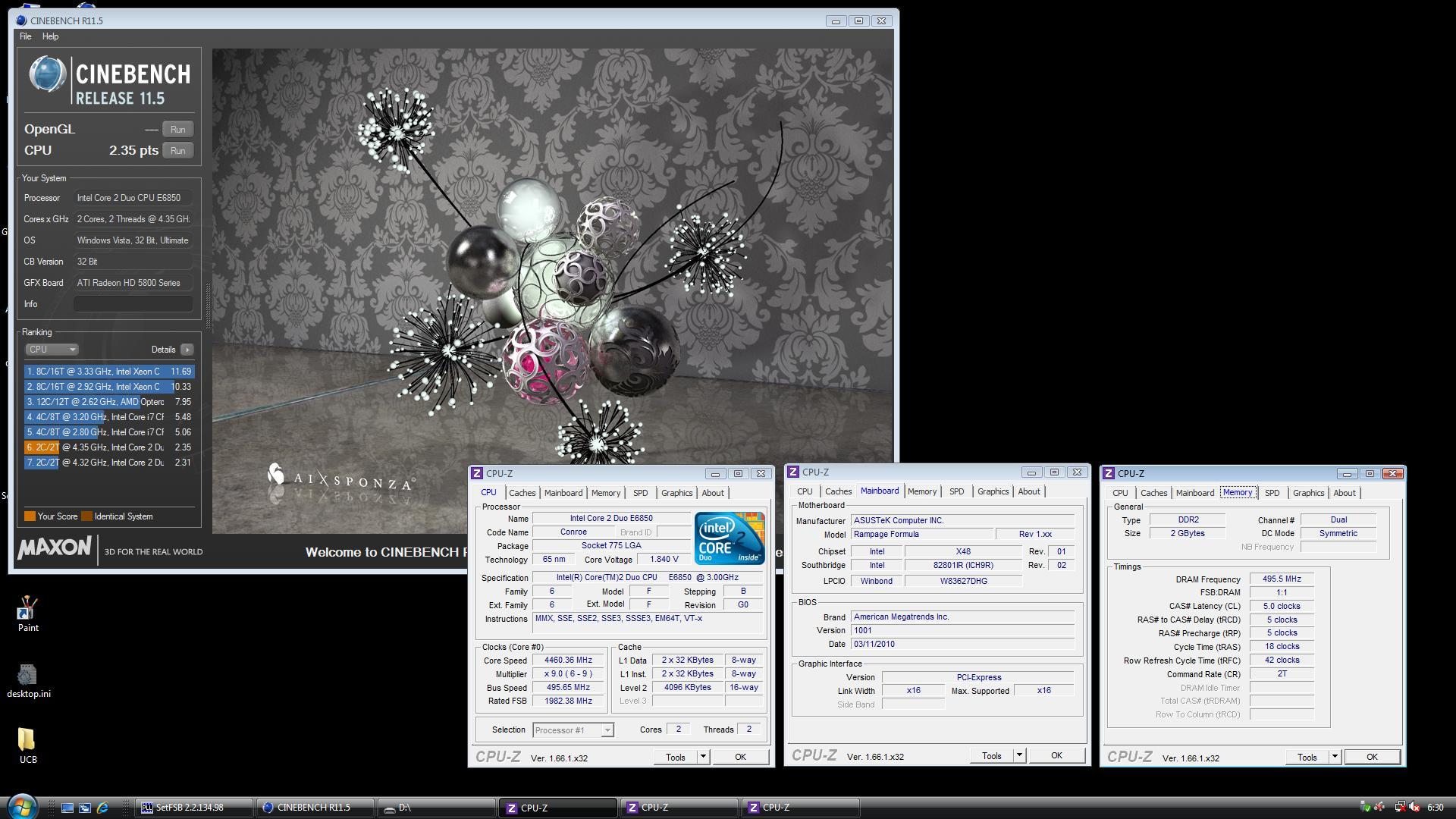
Task: Open Graphics tab in Mainboard window
Action: (x=993, y=491)
